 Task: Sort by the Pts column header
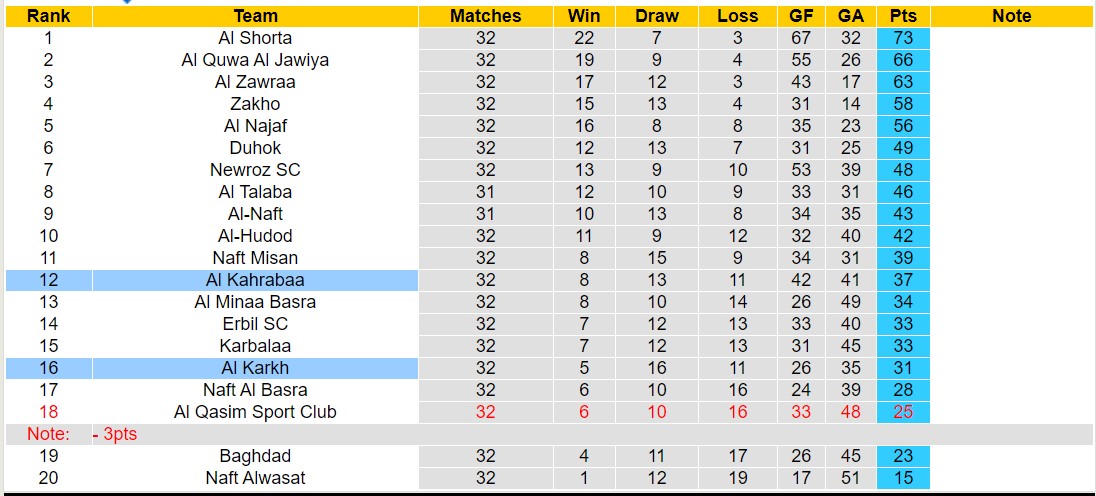point(903,16)
